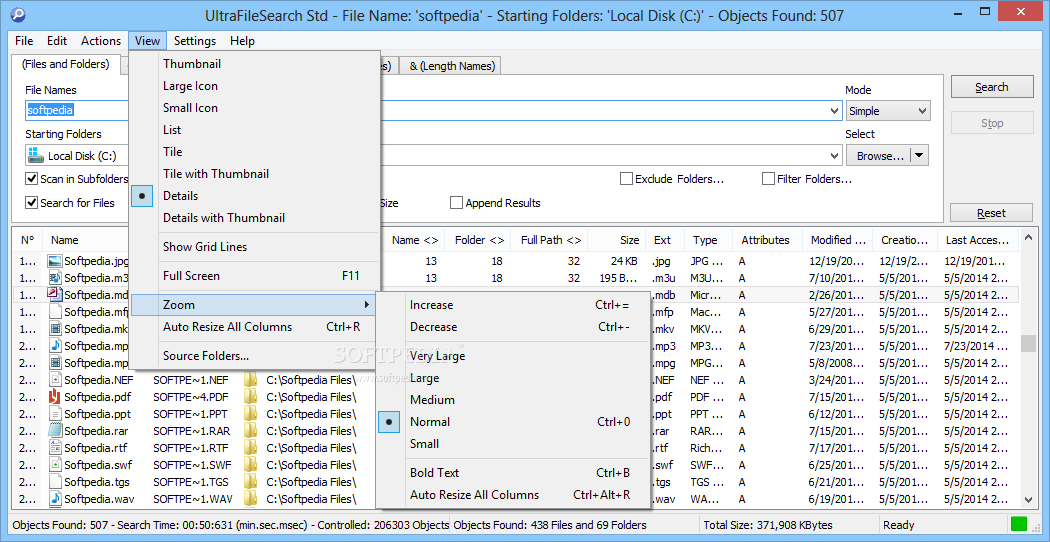This screenshot has width=1050, height=542.
Task: Click the folder icon in the SOFTPE~4.PDF row
Action: tap(250, 397)
